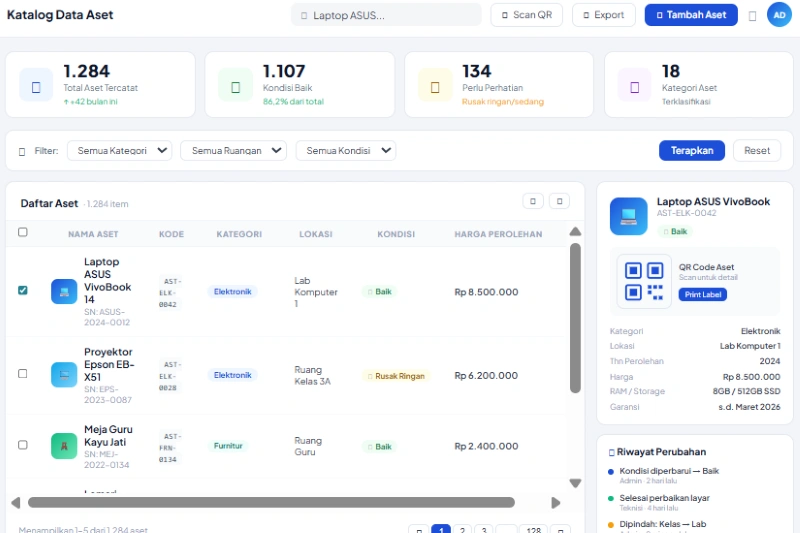800x533 pixels.
Task: Uncheck the Laptop ASUS VivoBook 14 row checkbox
Action: 22,290
